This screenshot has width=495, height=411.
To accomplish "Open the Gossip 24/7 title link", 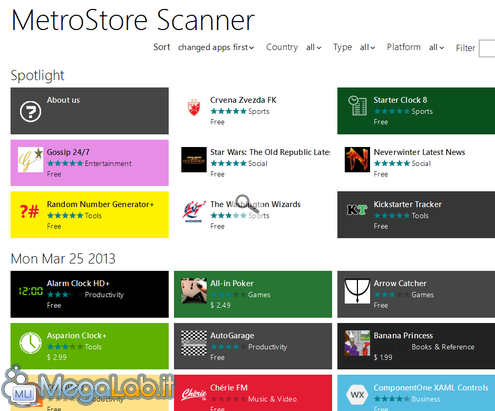I will [x=68, y=152].
